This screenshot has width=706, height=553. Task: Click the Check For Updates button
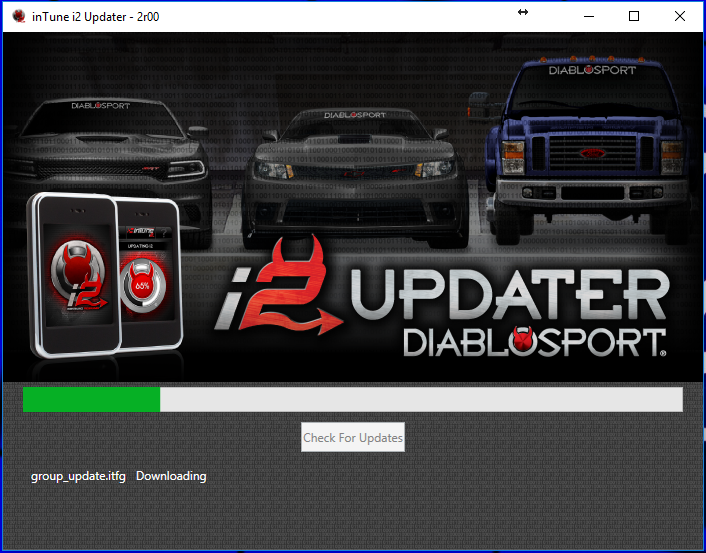pyautogui.click(x=353, y=437)
